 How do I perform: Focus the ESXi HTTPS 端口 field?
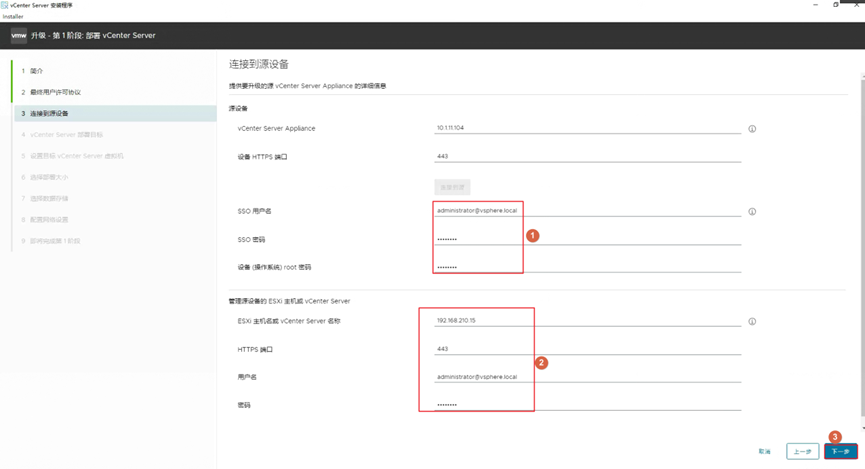pyautogui.click(x=588, y=349)
